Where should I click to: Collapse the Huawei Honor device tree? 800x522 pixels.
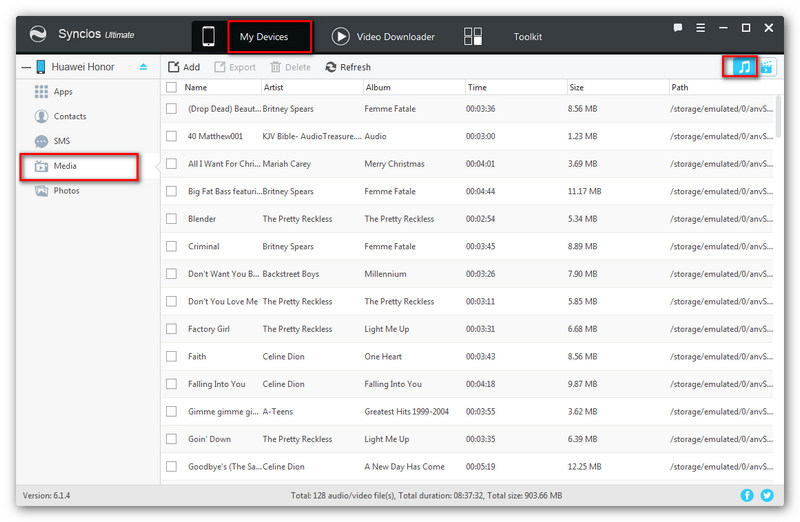coord(26,67)
